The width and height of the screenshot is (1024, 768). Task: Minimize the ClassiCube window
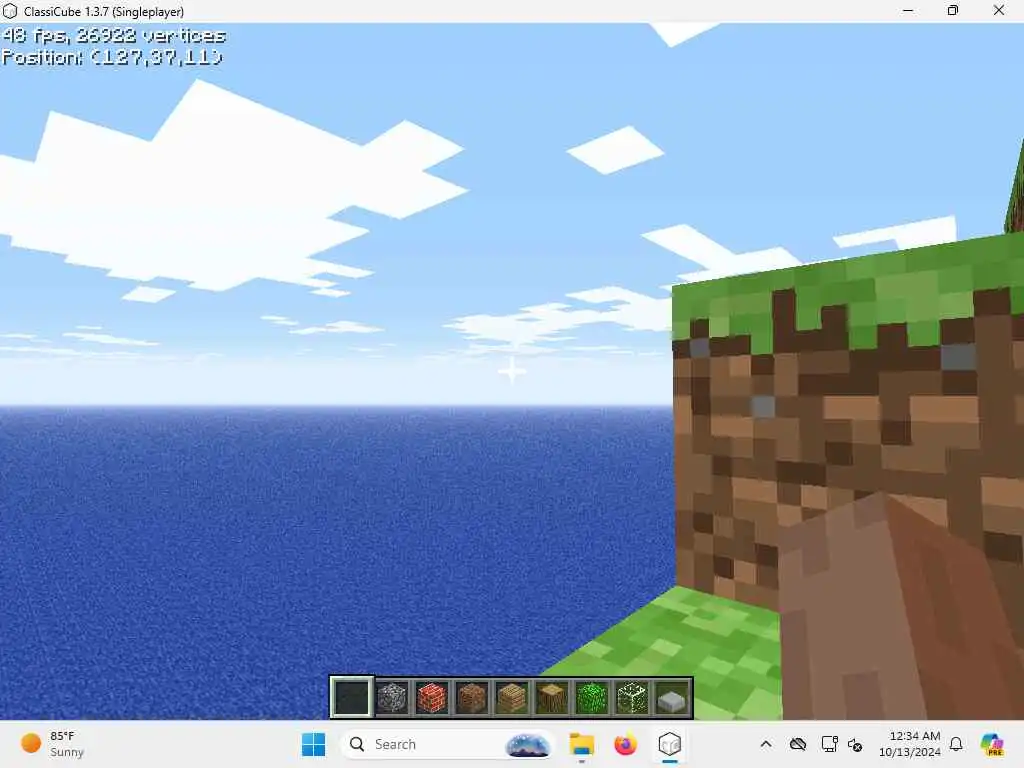coord(908,10)
